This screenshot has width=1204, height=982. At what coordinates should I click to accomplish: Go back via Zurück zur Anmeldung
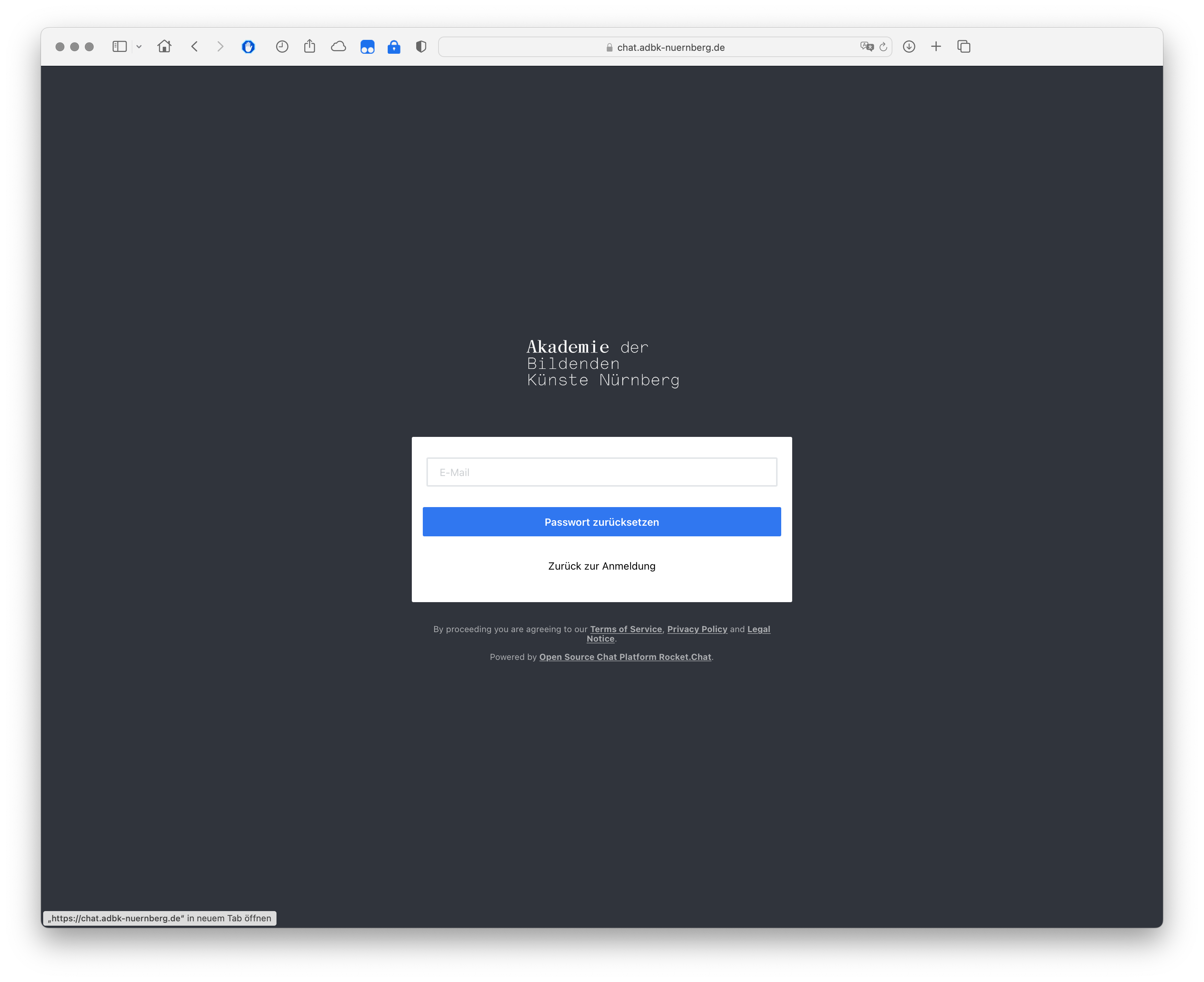coord(602,566)
